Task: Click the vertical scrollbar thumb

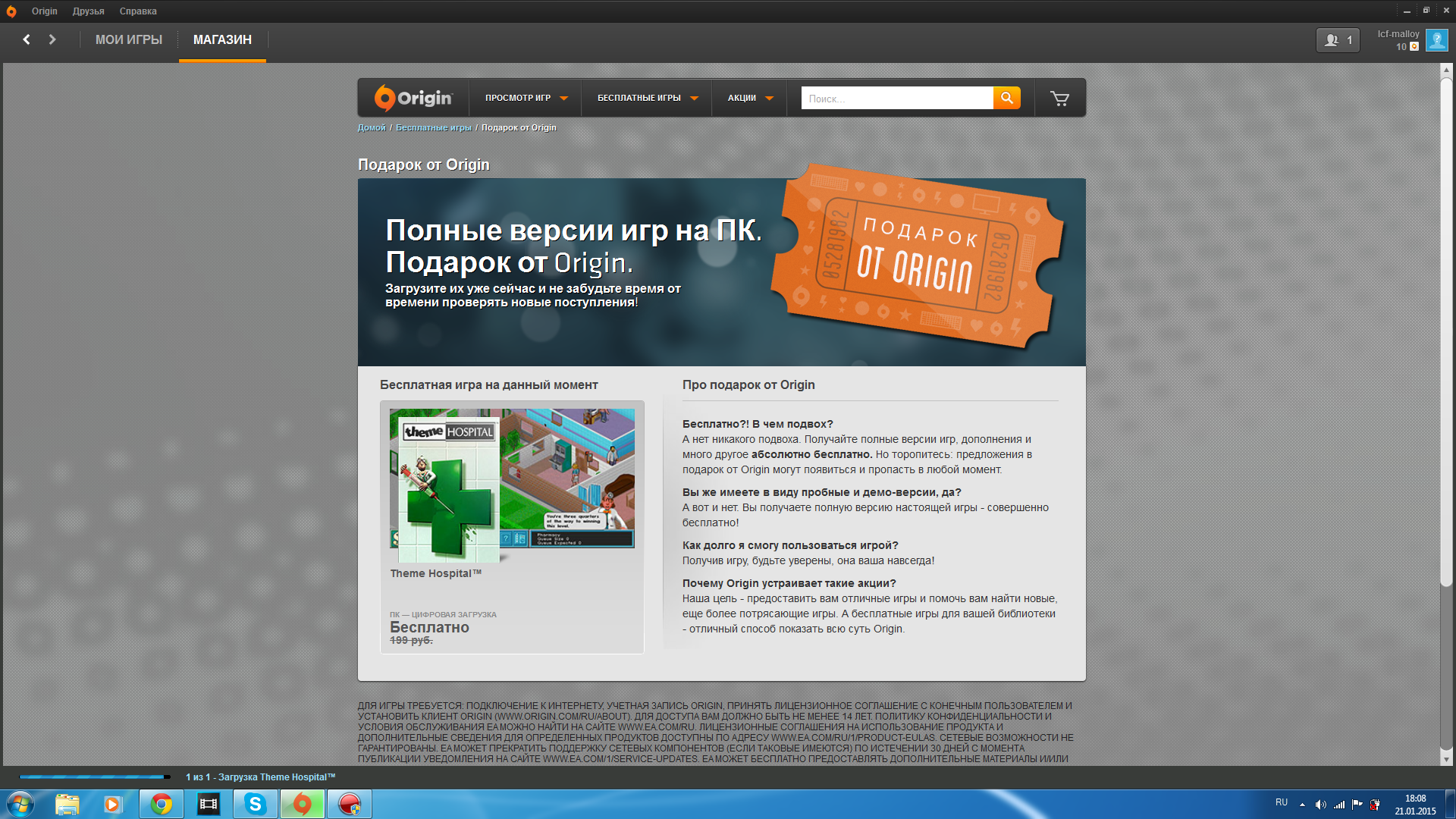Action: (x=1446, y=331)
